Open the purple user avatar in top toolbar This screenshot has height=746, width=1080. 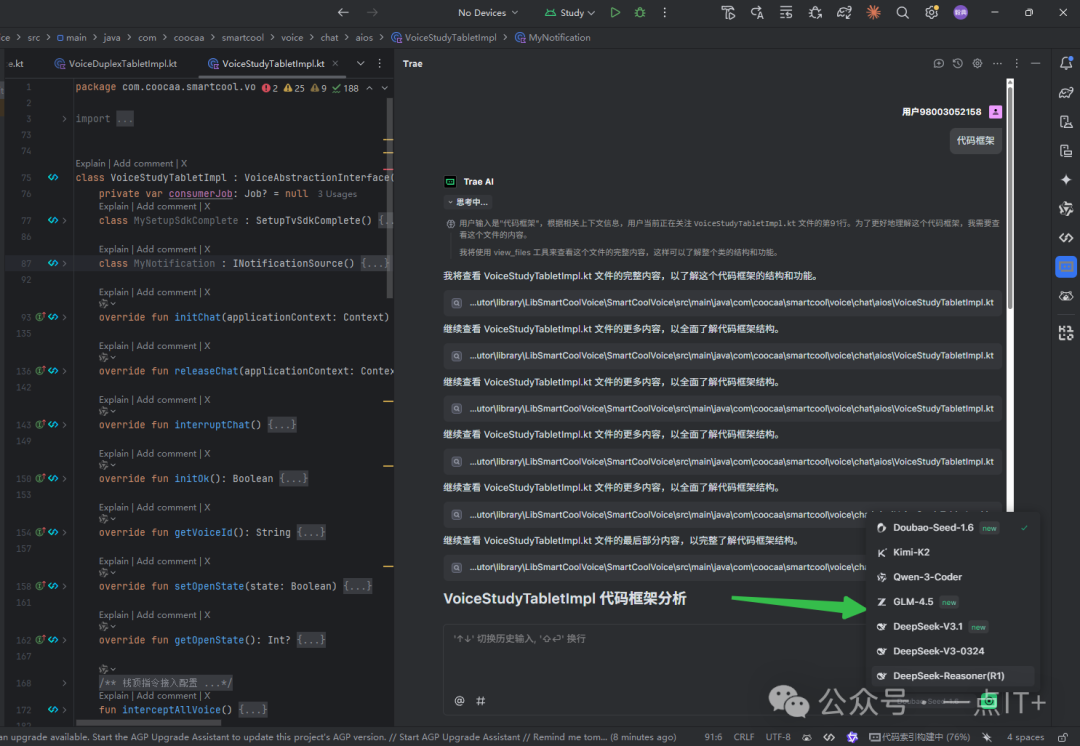point(961,12)
